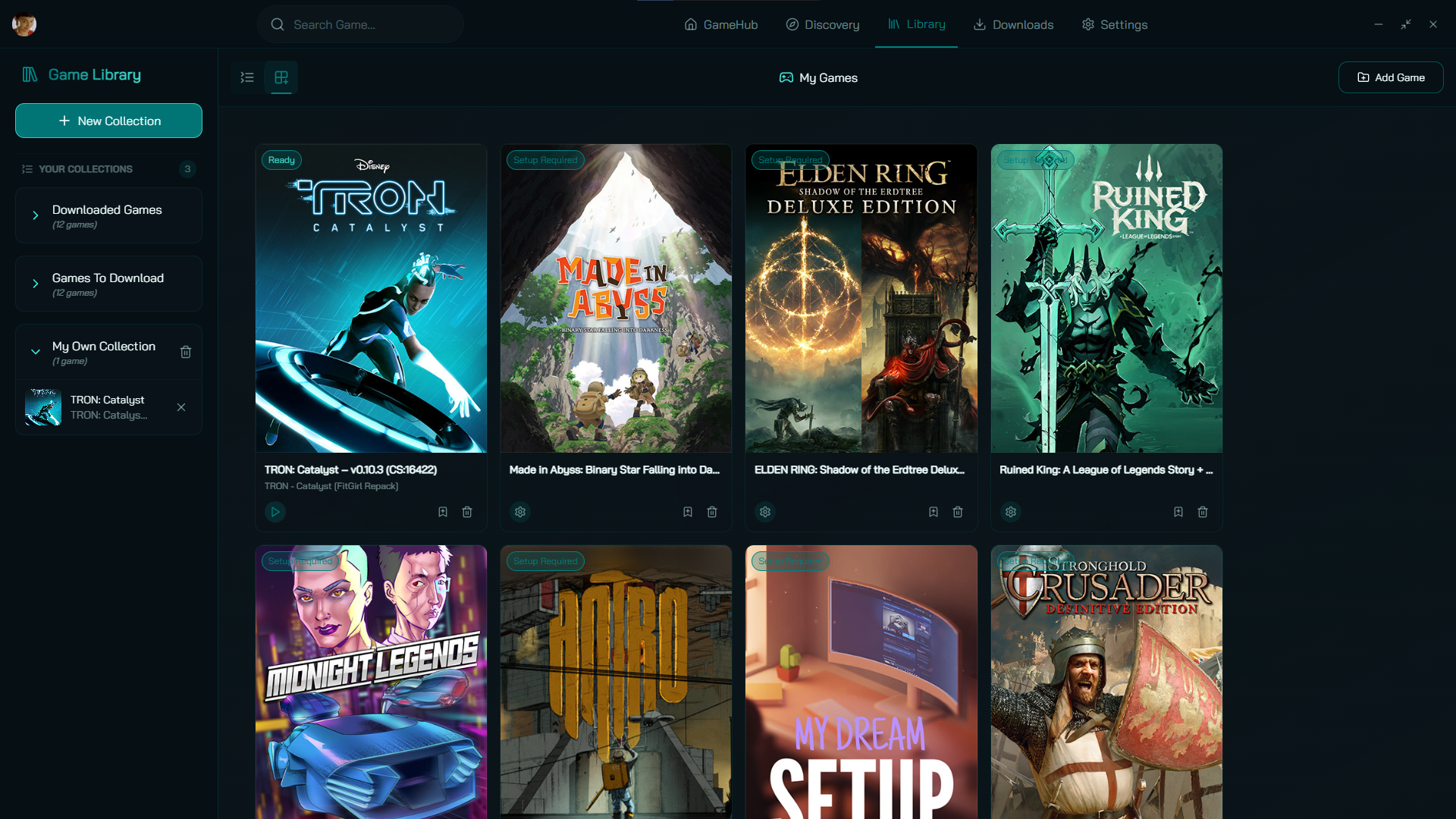Image resolution: width=1456 pixels, height=819 pixels.
Task: Open the Made in Abyss cover art
Action: 616,299
